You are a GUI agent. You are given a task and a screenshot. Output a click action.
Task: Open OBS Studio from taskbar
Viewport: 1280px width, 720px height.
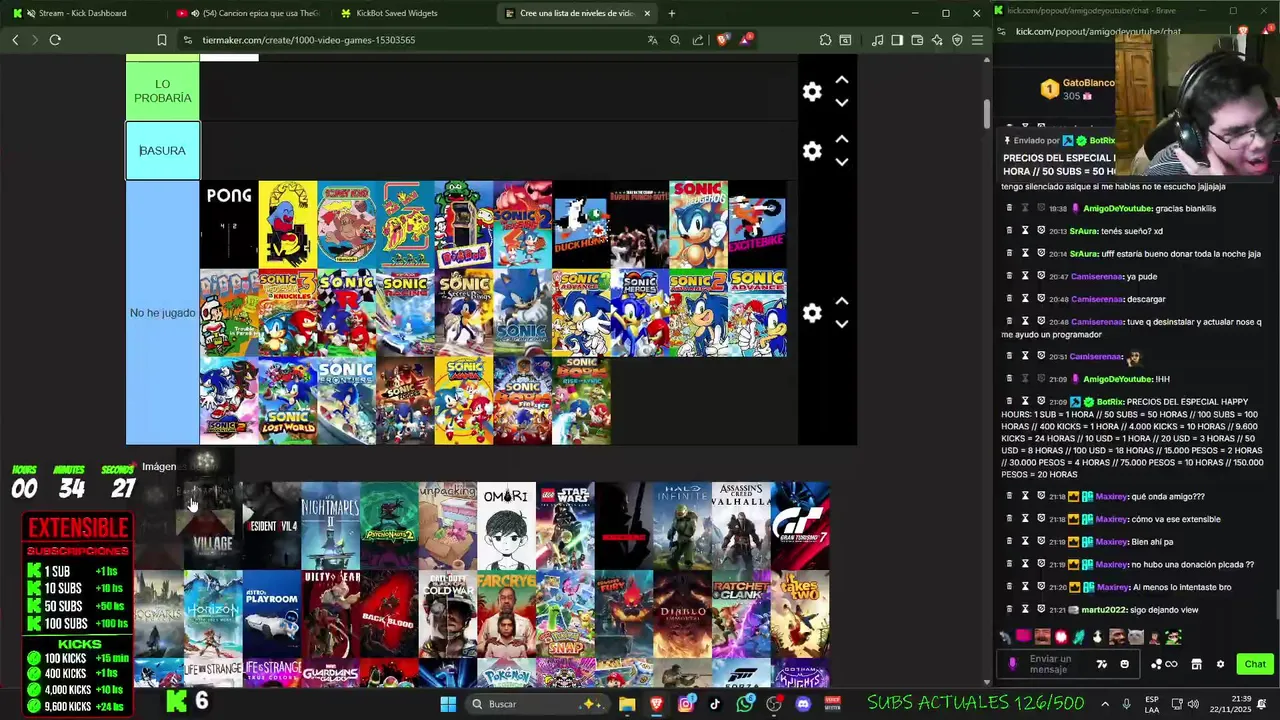[774, 704]
